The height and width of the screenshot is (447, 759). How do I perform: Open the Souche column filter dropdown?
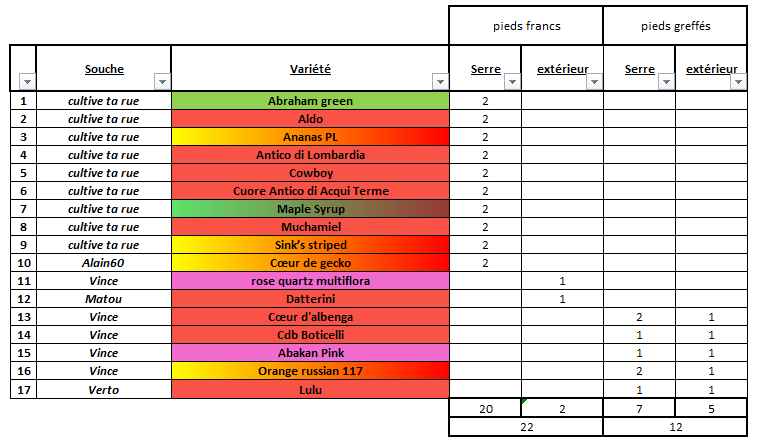coord(162,82)
